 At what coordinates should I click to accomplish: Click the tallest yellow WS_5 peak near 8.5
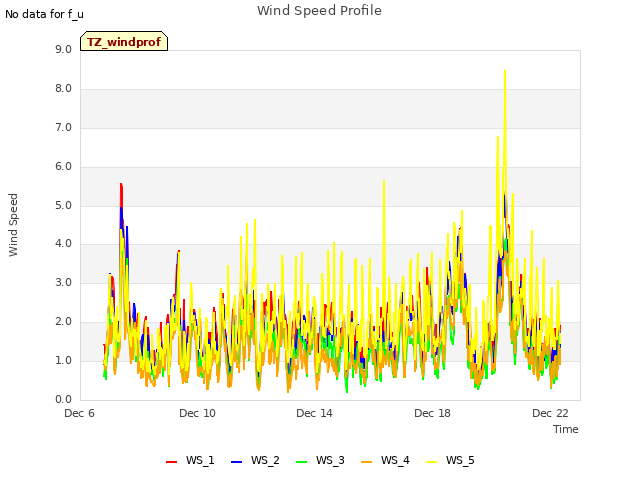pyautogui.click(x=505, y=72)
